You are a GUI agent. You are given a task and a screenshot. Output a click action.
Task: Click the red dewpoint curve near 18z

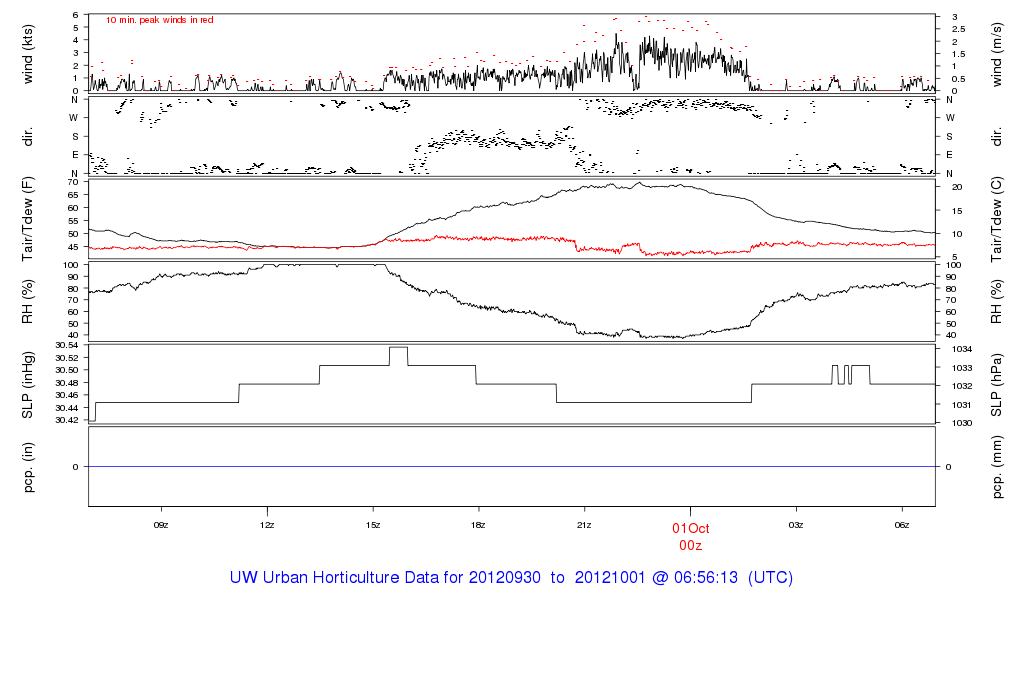tap(479, 238)
